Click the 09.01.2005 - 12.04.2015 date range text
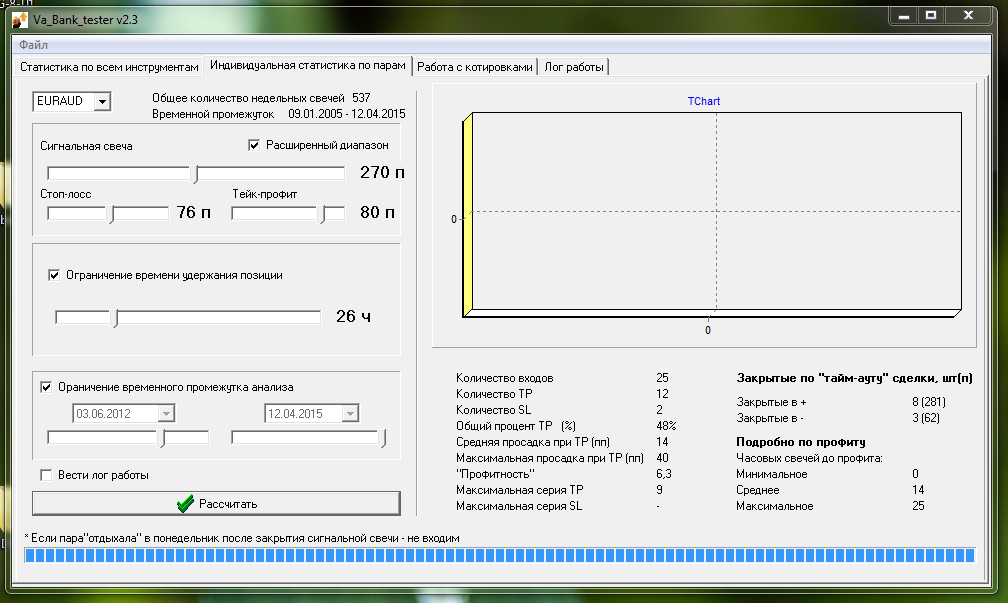1008x603 pixels. (346, 114)
